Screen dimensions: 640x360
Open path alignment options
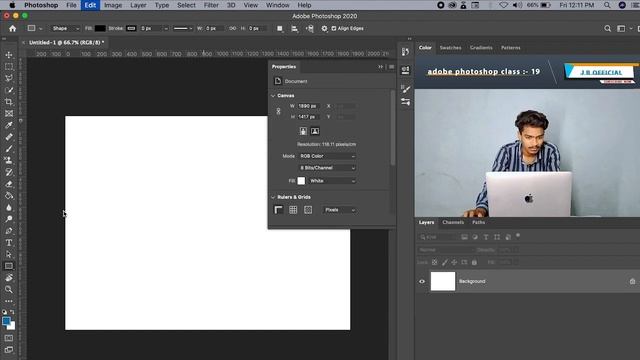click(x=294, y=29)
